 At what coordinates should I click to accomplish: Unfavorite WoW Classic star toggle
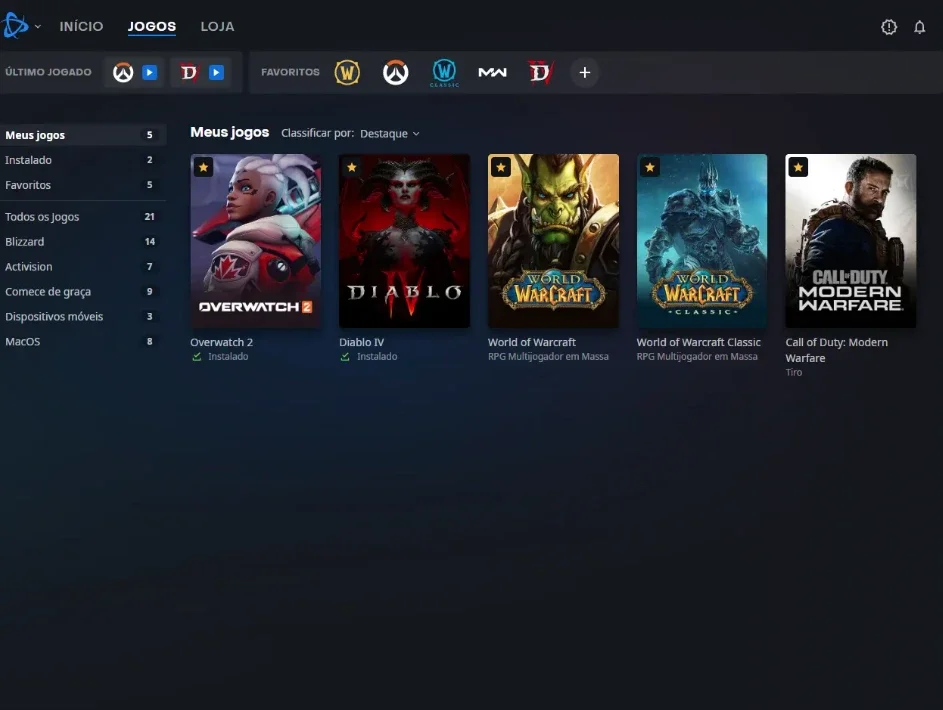tap(650, 167)
